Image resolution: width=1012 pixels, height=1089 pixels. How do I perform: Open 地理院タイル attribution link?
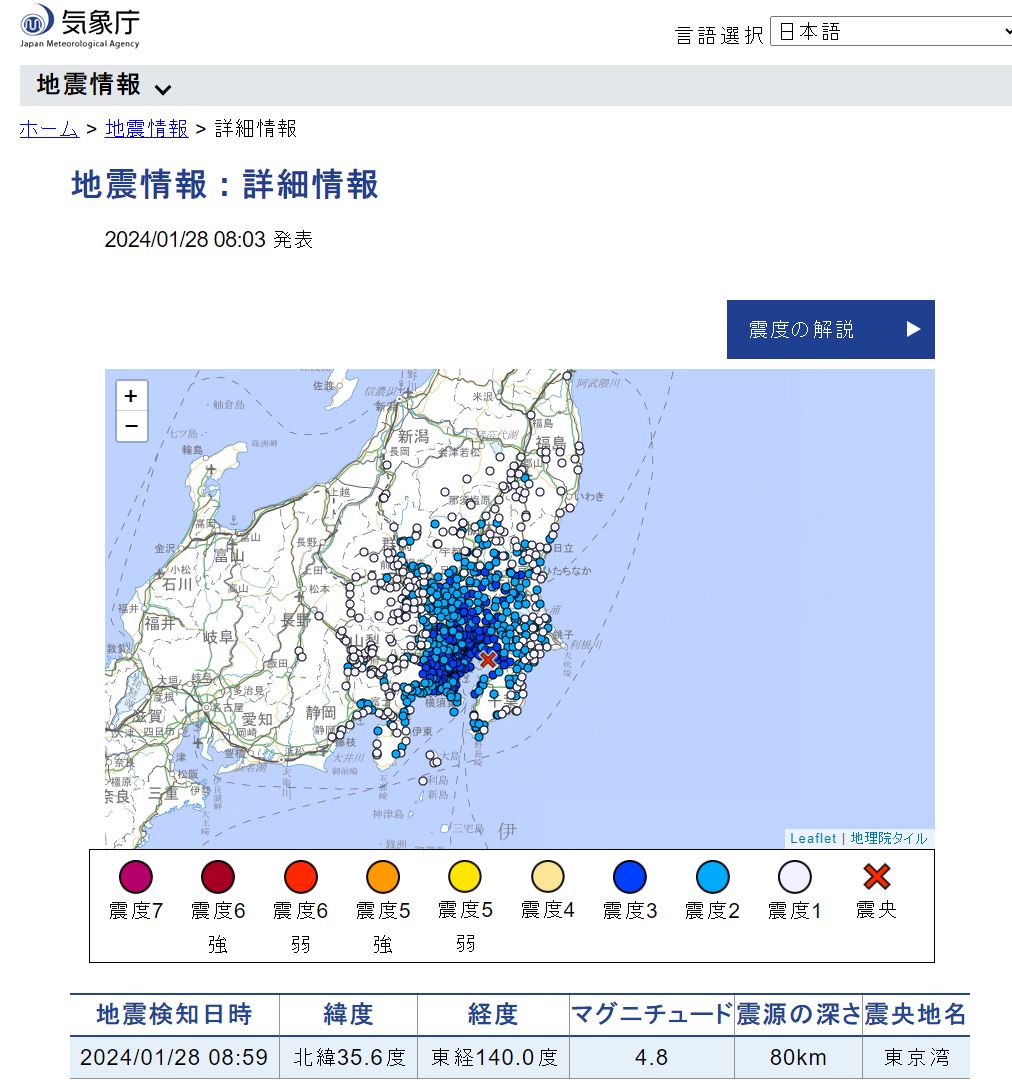tap(888, 839)
